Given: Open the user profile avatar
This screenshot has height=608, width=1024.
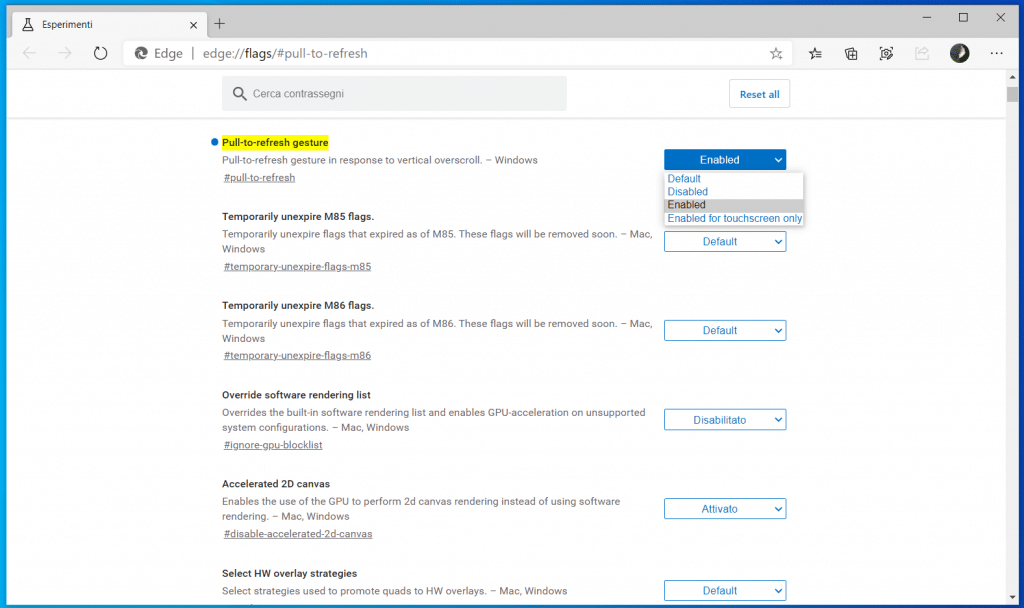Looking at the screenshot, I should 959,53.
